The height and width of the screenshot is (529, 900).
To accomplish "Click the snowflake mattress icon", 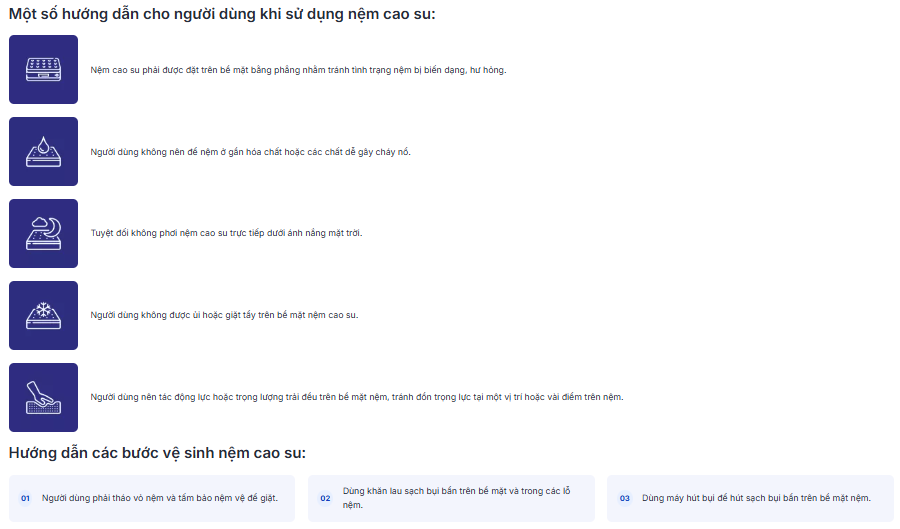I will pyautogui.click(x=43, y=316).
